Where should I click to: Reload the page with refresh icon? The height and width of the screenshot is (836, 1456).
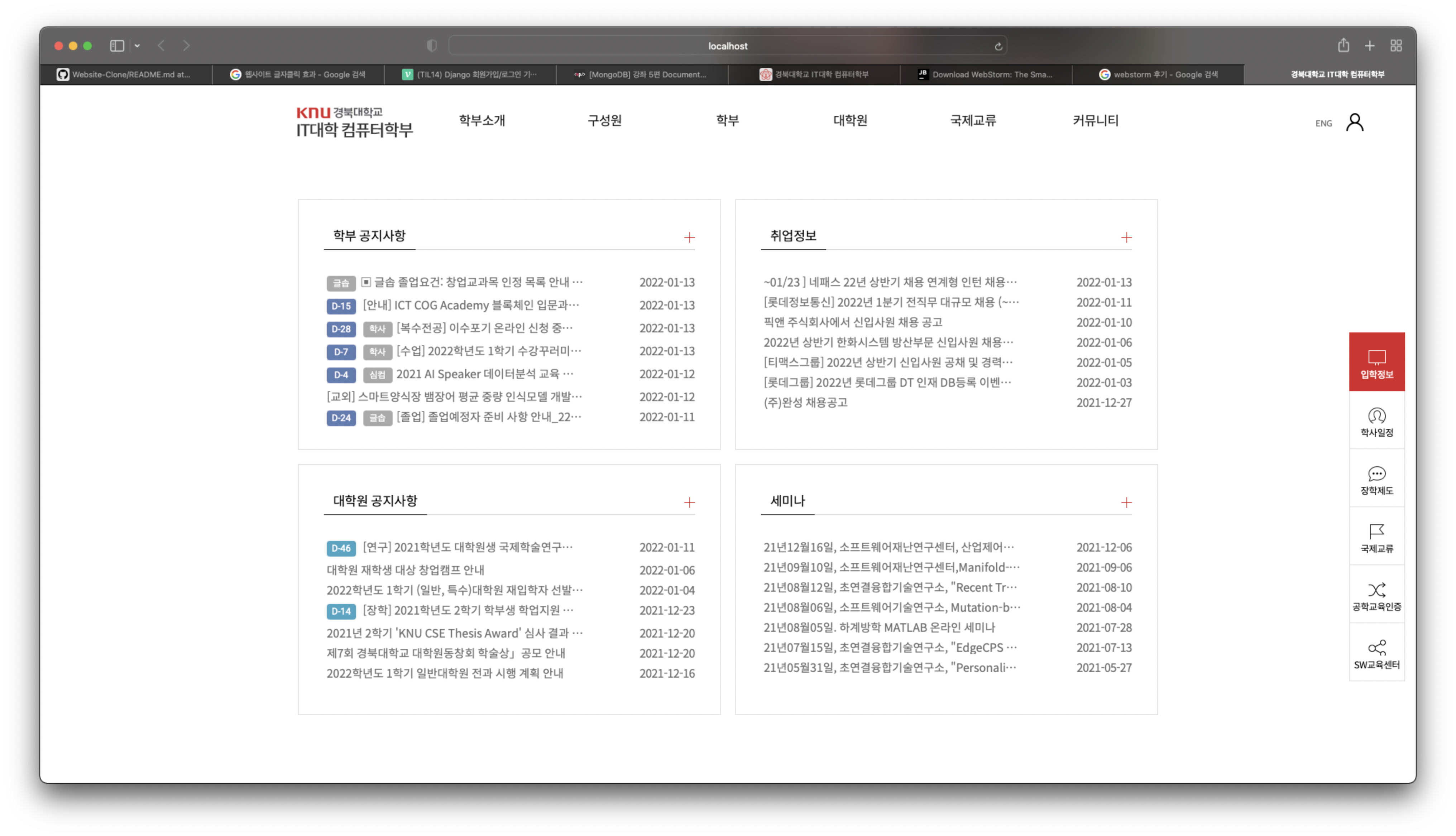[x=998, y=46]
